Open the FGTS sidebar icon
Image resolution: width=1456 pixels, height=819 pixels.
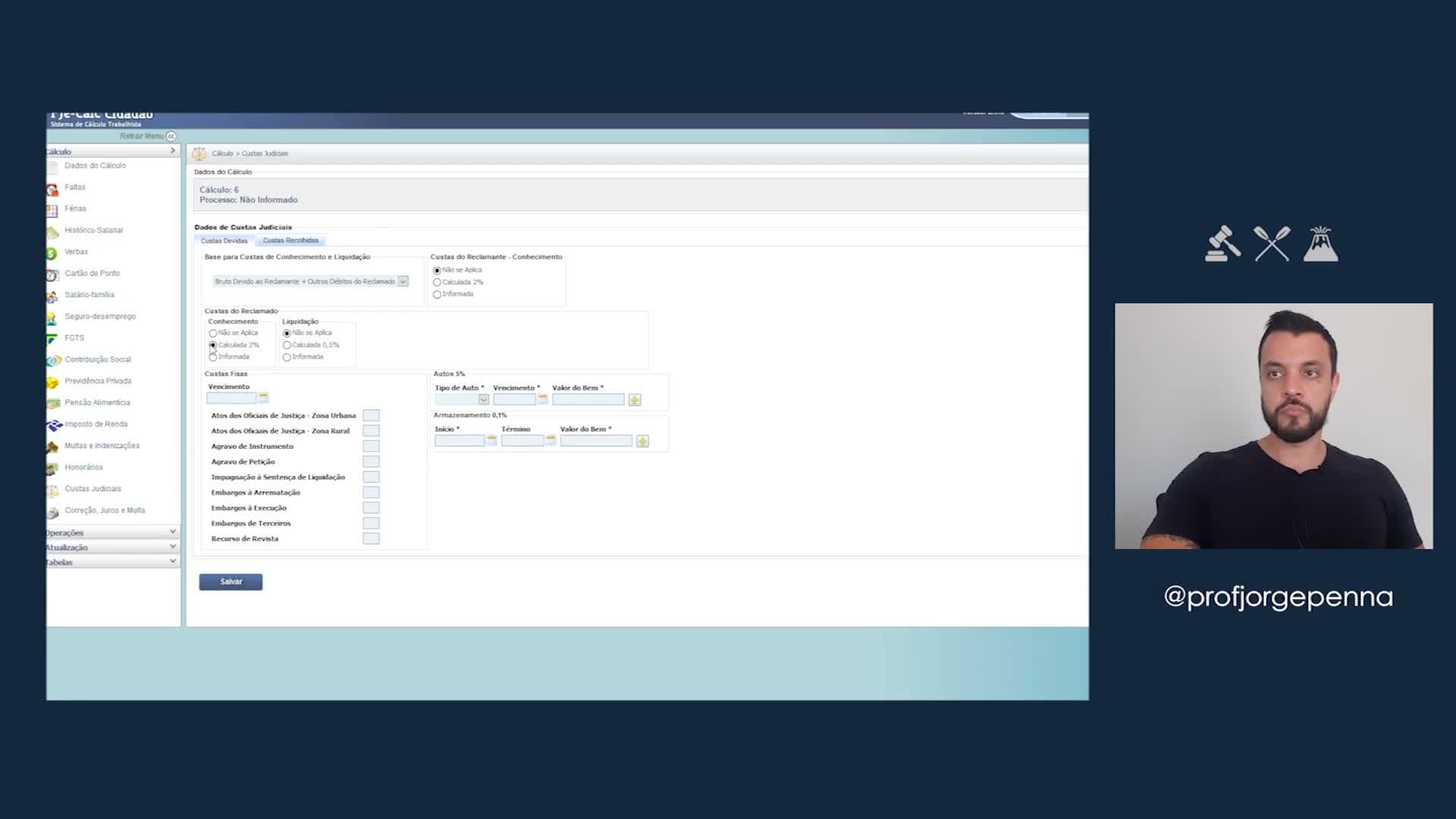(x=52, y=340)
